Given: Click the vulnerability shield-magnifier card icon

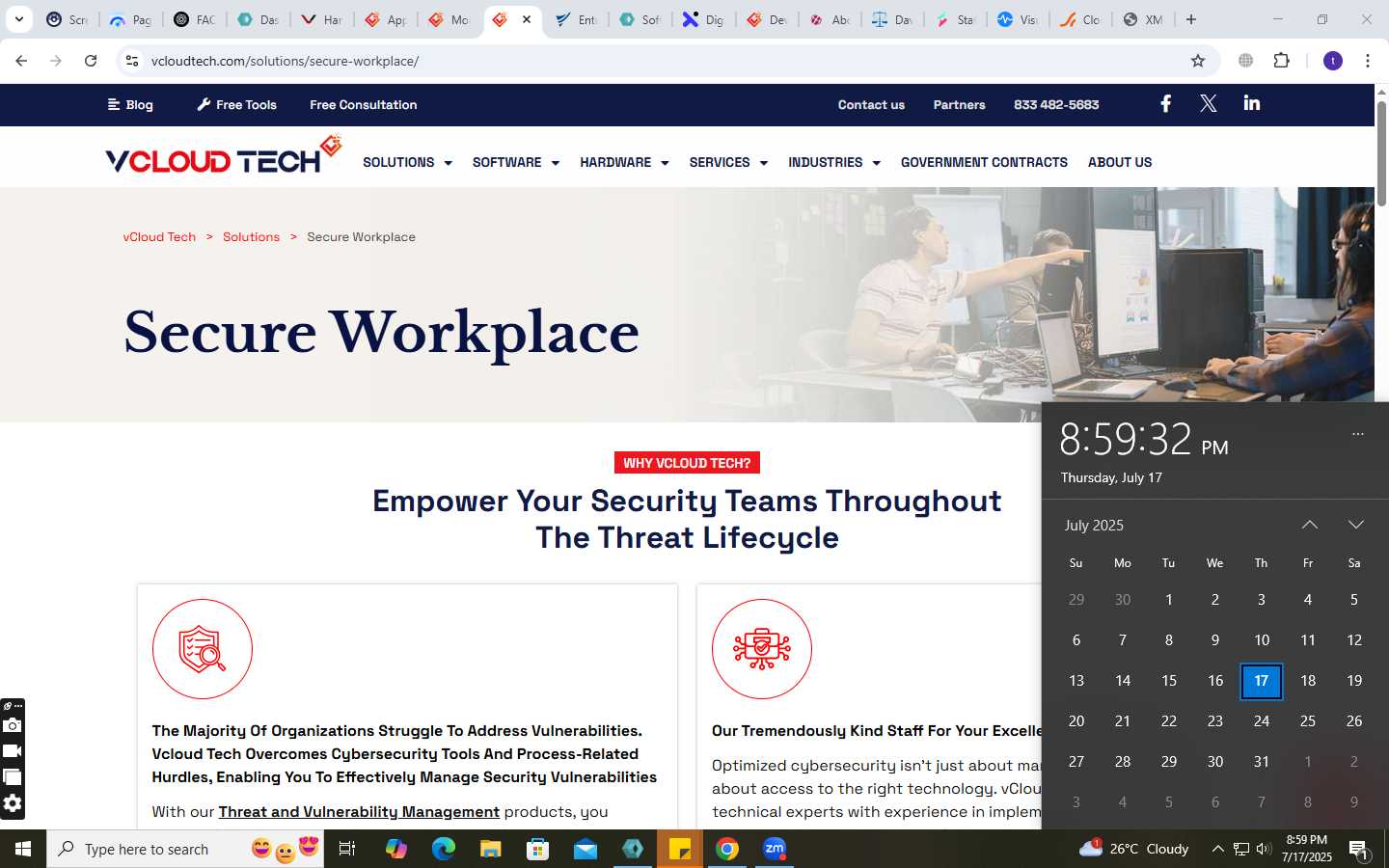Looking at the screenshot, I should pos(203,649).
